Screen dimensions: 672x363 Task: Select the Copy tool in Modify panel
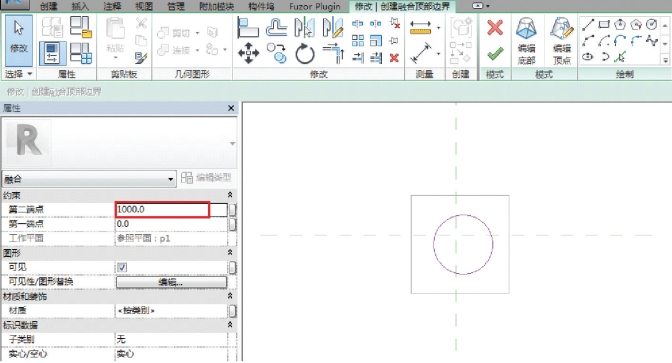276,54
